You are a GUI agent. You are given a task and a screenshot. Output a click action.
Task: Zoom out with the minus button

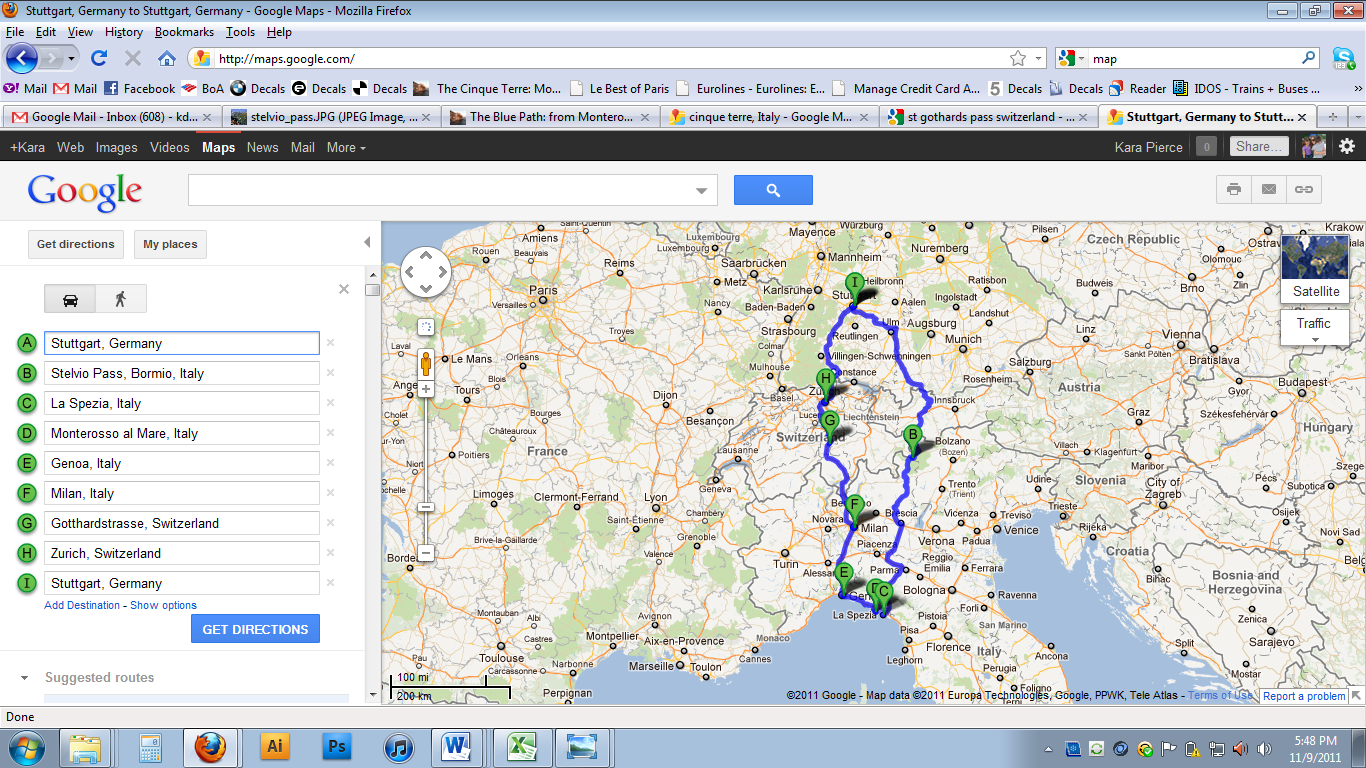pos(426,552)
